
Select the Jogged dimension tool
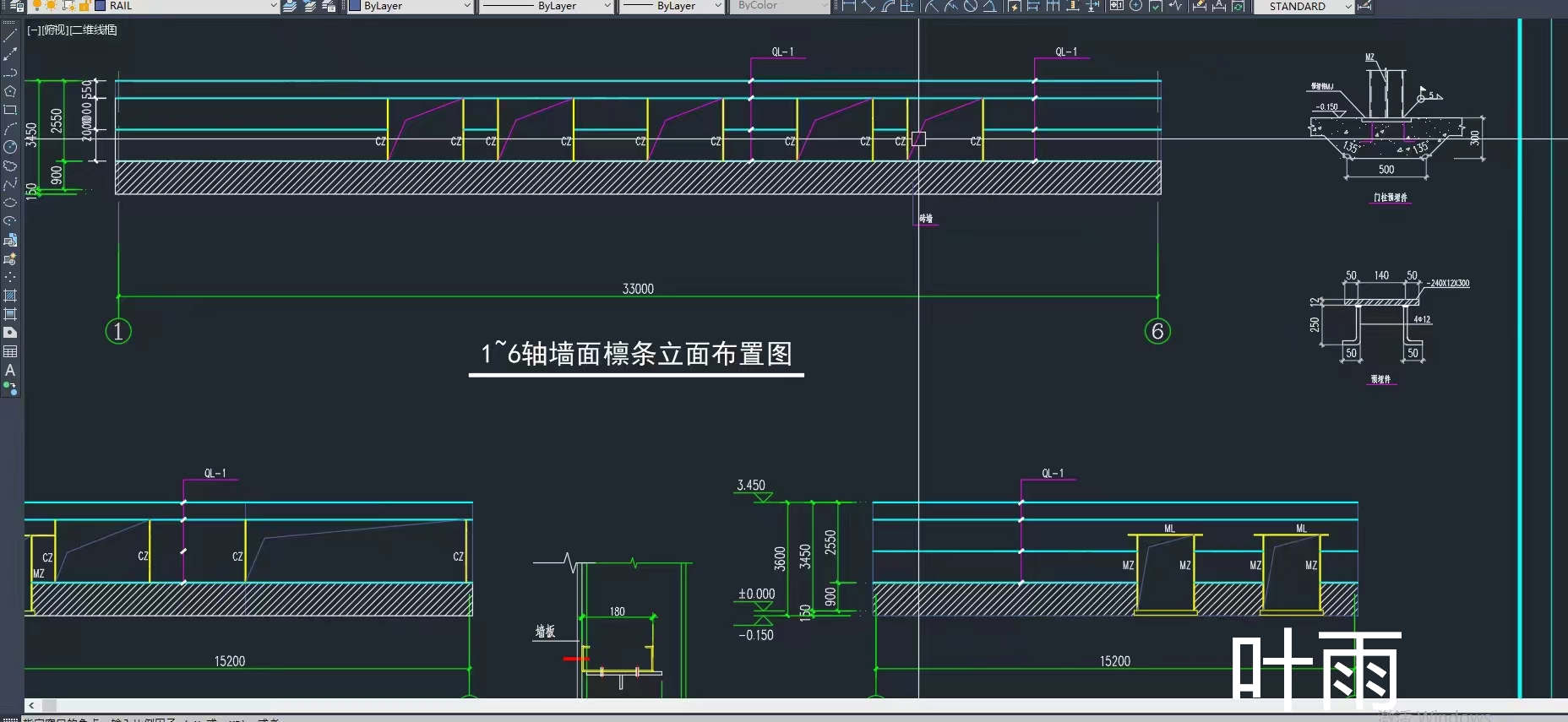pos(951,6)
